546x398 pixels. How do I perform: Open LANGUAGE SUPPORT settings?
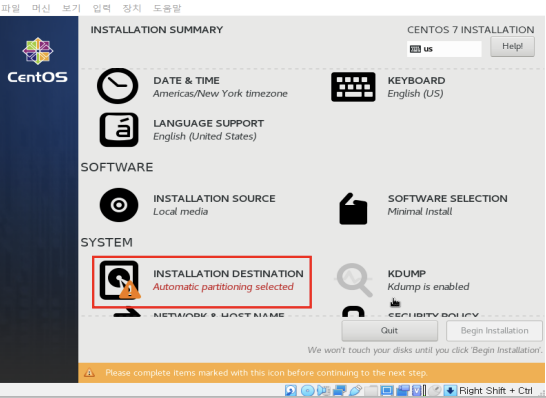point(181,130)
